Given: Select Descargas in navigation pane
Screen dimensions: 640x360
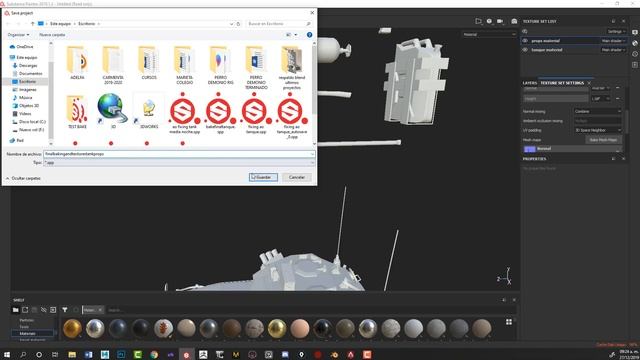Looking at the screenshot, I should click(28, 65).
